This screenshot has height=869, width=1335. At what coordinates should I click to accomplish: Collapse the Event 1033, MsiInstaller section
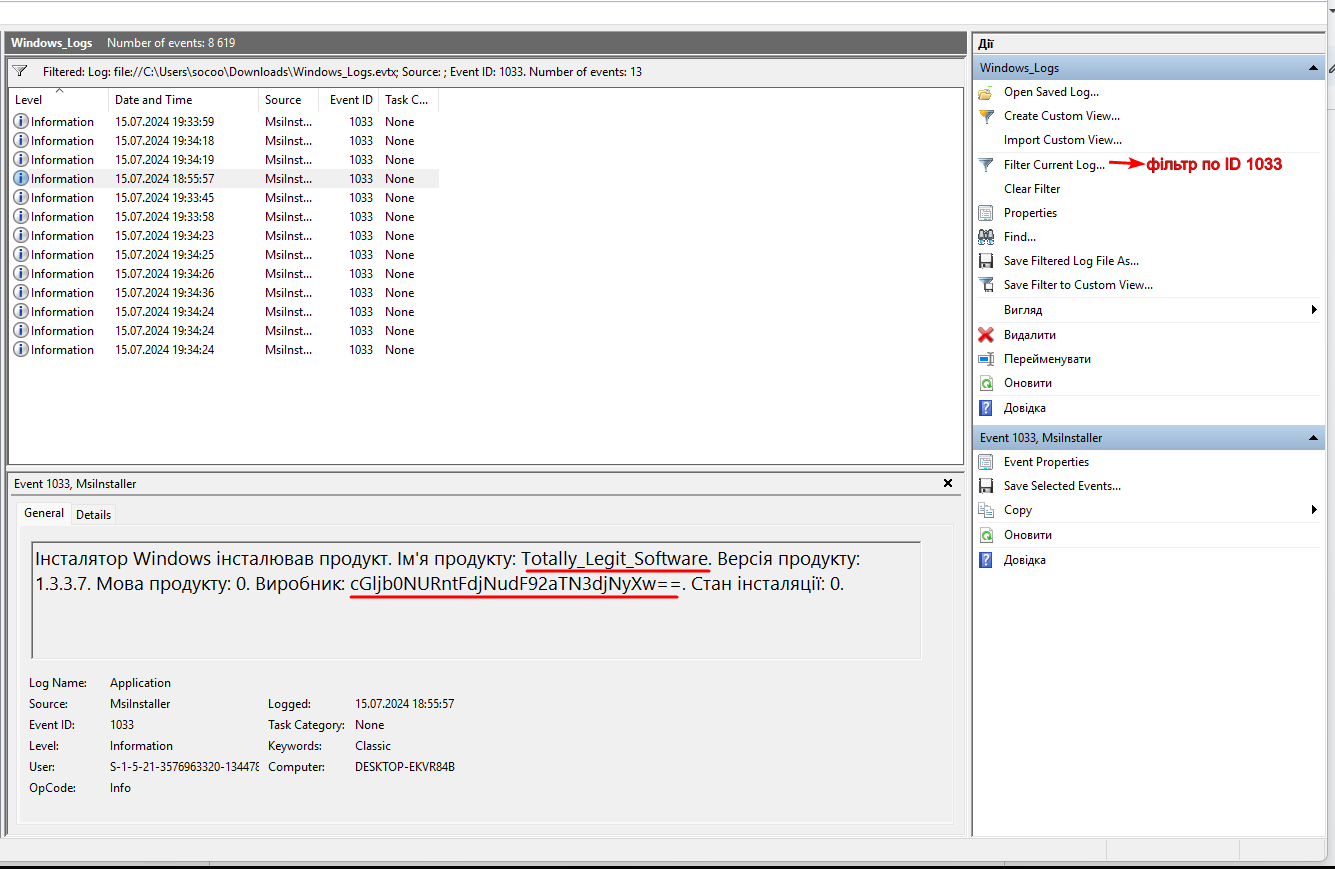(x=1313, y=438)
